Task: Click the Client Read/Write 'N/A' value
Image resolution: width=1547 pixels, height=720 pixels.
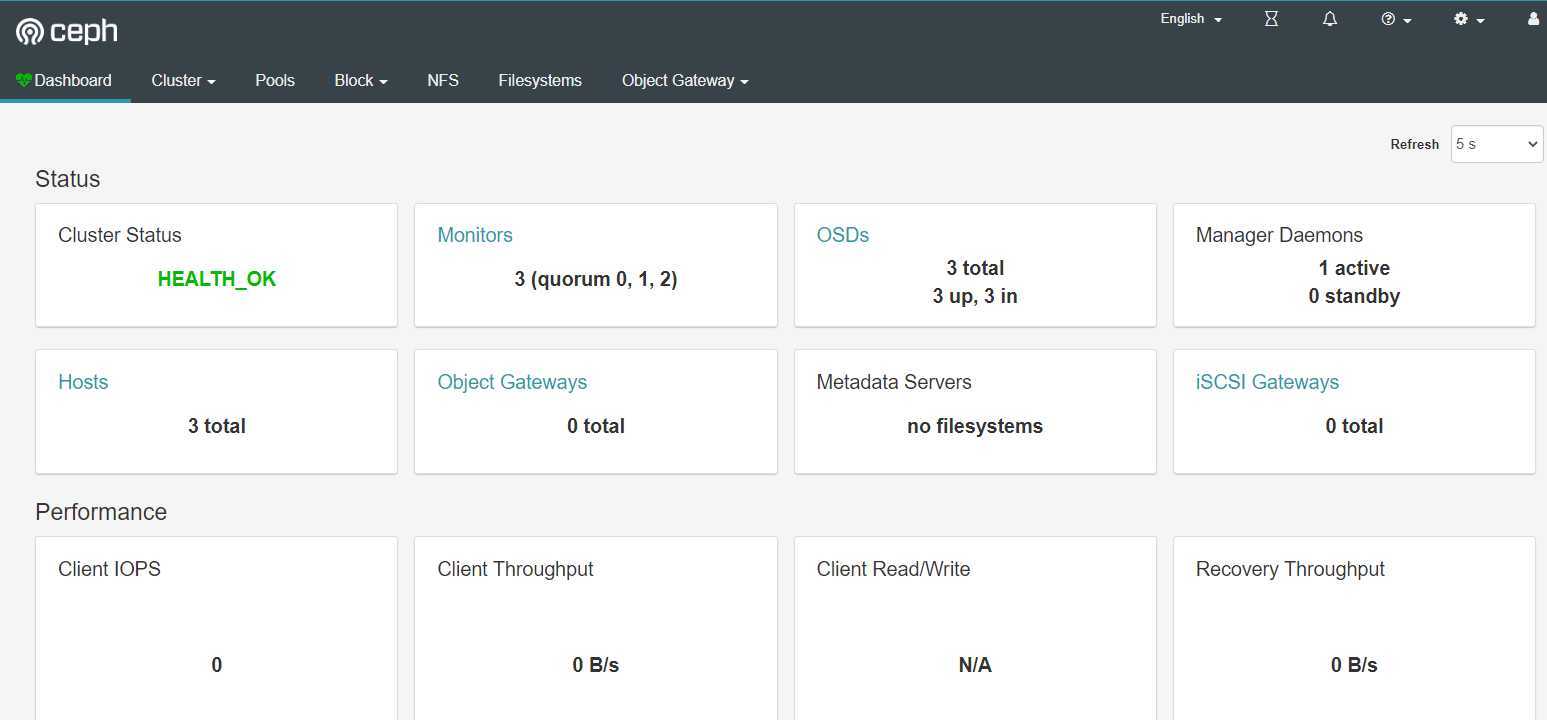Action: (x=975, y=665)
